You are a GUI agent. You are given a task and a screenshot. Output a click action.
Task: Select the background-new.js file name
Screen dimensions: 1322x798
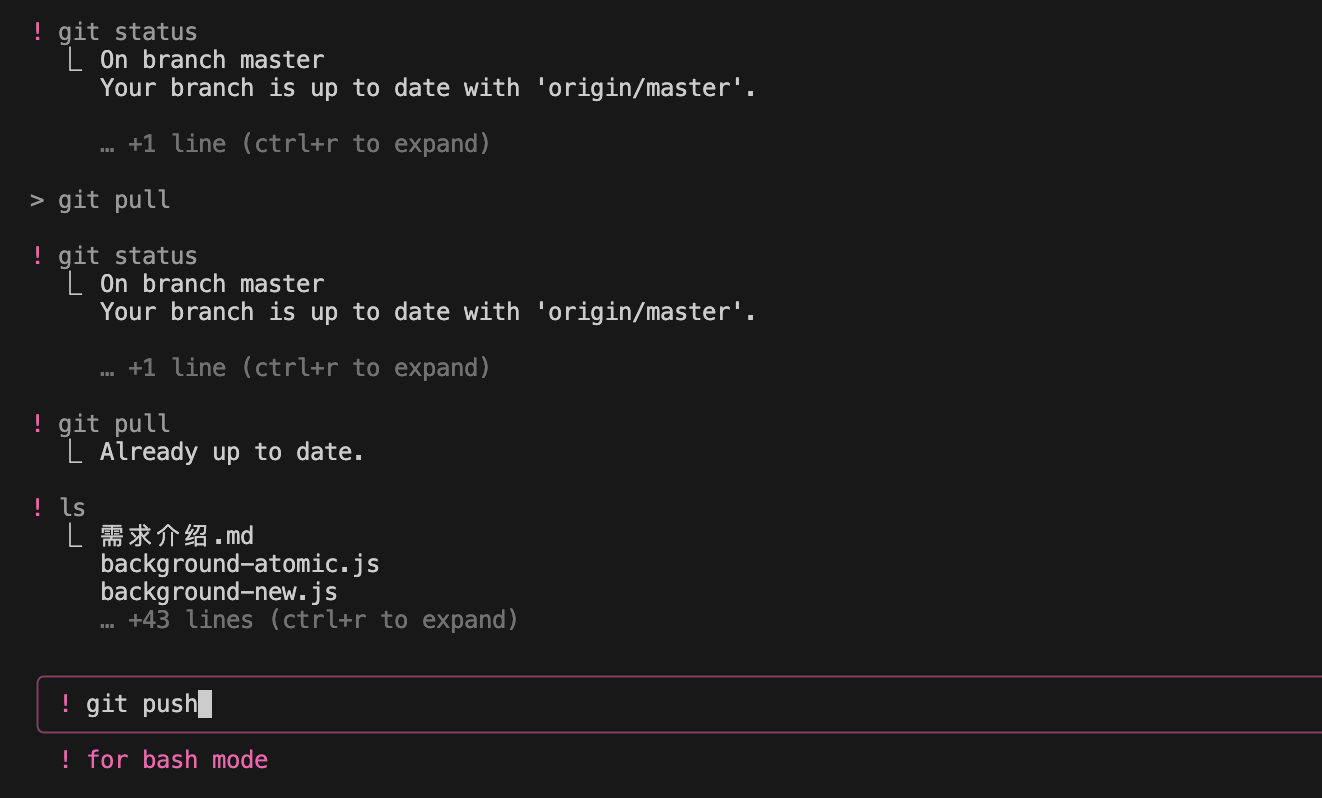coord(218,592)
